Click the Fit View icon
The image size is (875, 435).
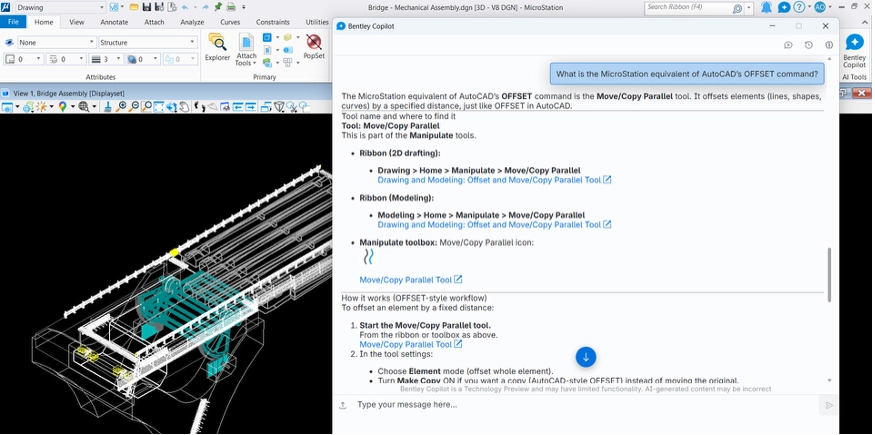158,107
